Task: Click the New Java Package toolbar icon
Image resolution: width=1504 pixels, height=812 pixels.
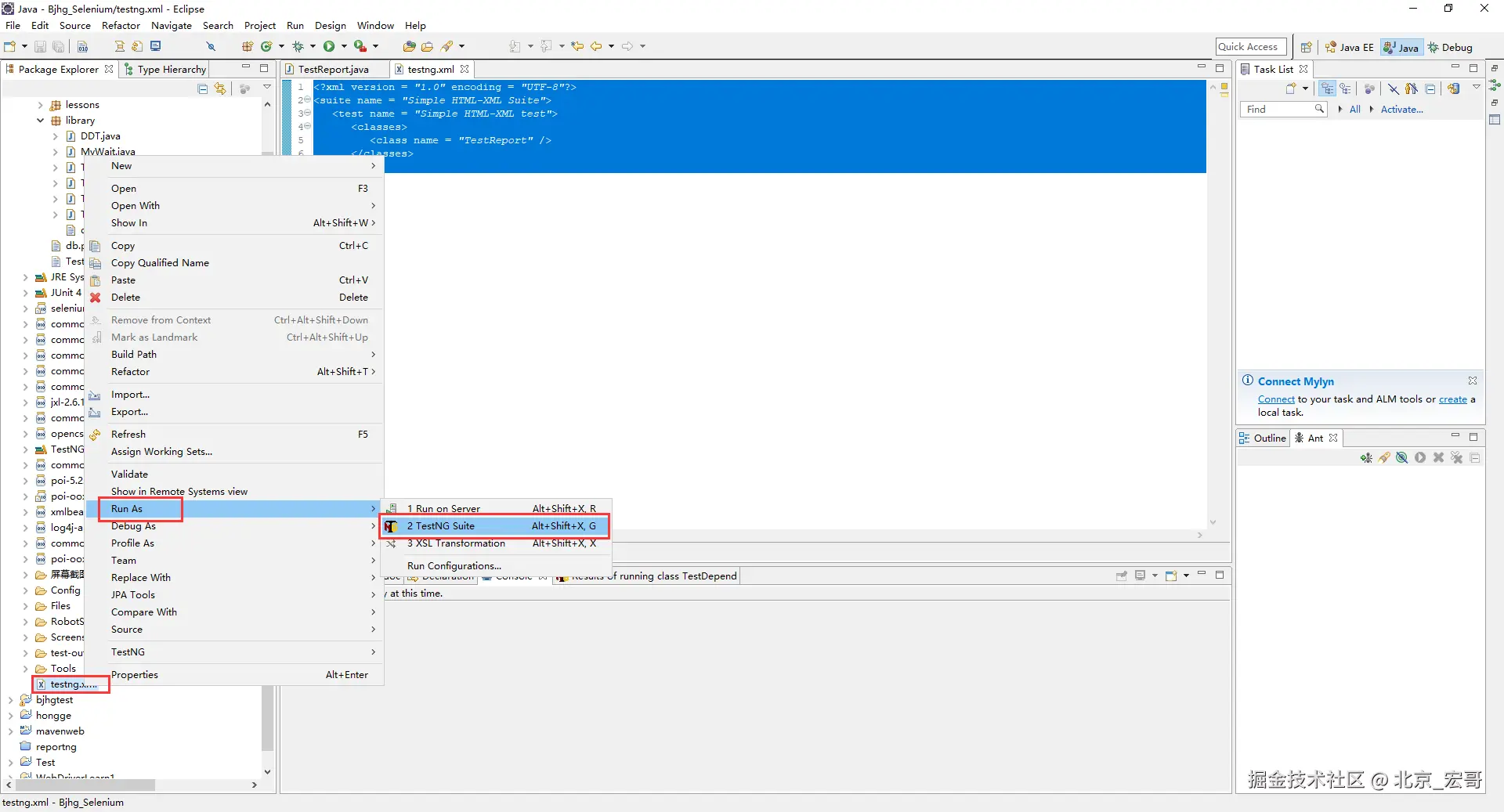Action: (248, 46)
